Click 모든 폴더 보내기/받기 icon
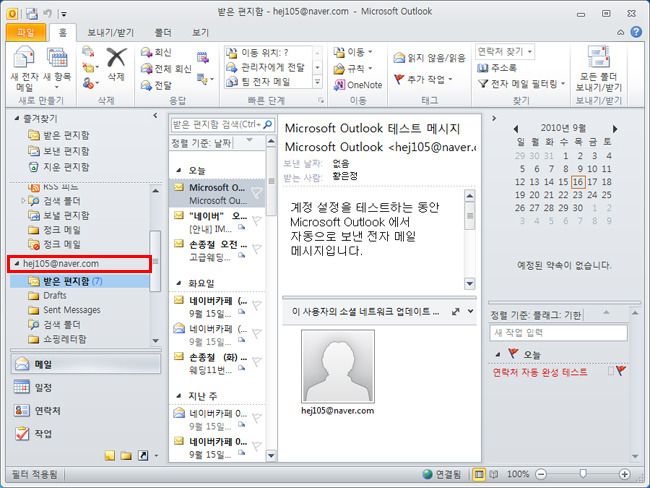 point(599,69)
